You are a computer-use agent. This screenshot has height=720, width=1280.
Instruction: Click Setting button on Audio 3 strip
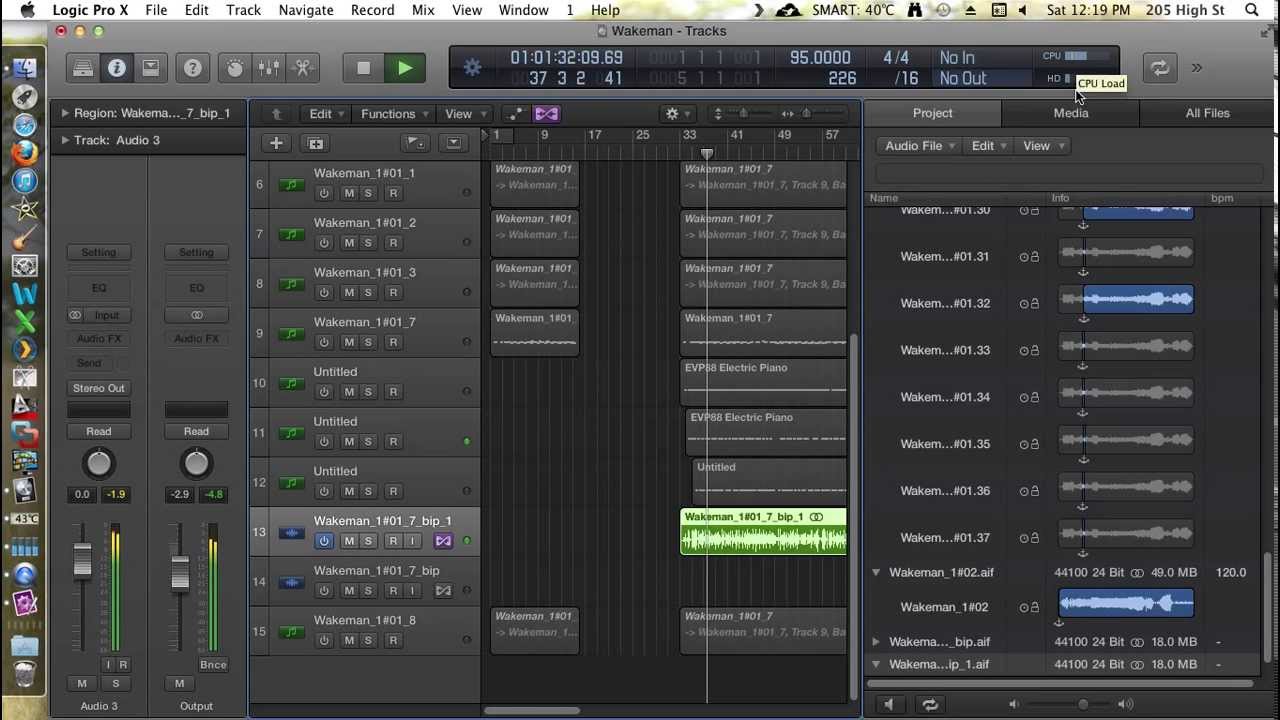pyautogui.click(x=99, y=253)
